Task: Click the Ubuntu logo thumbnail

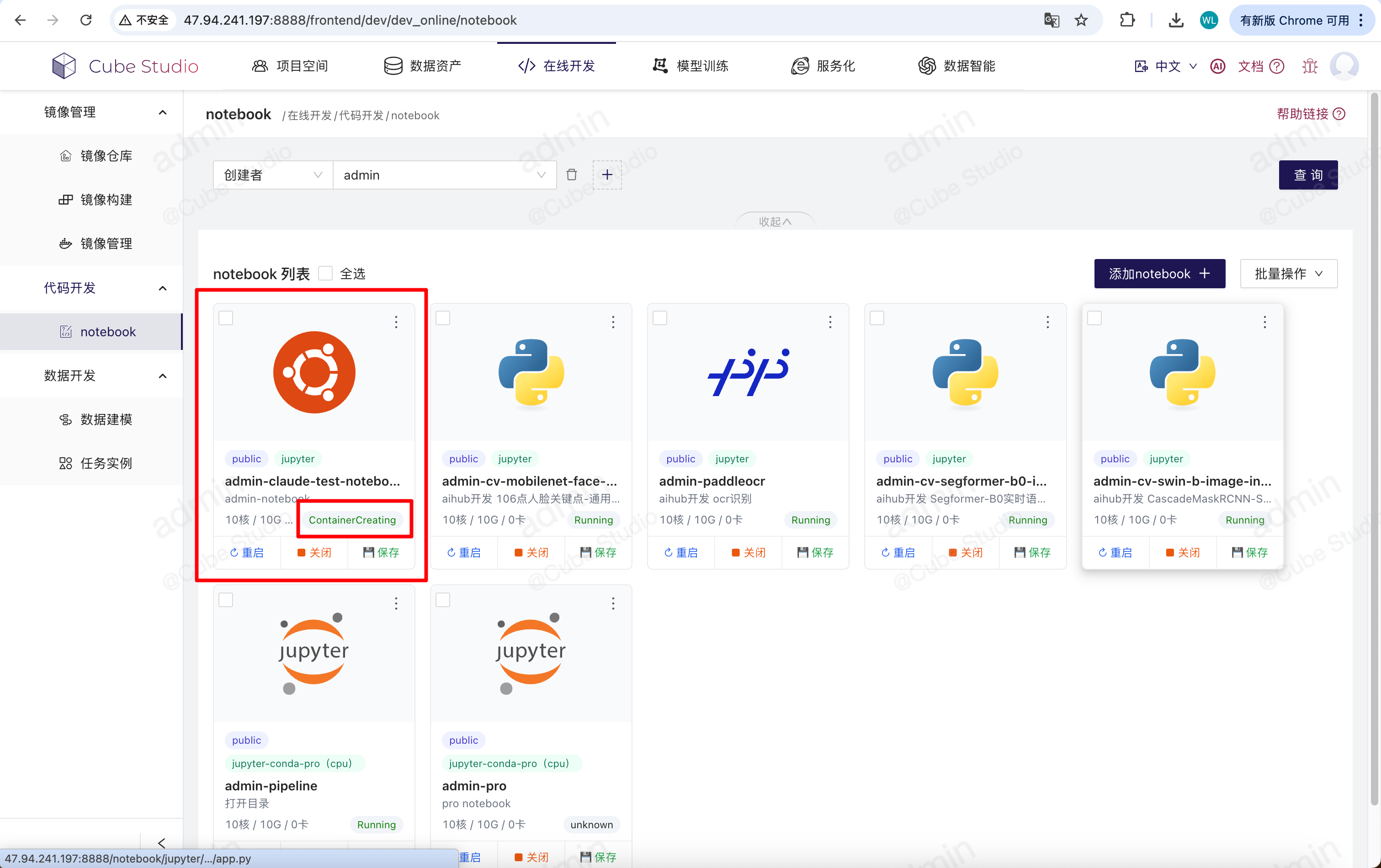Action: (313, 371)
